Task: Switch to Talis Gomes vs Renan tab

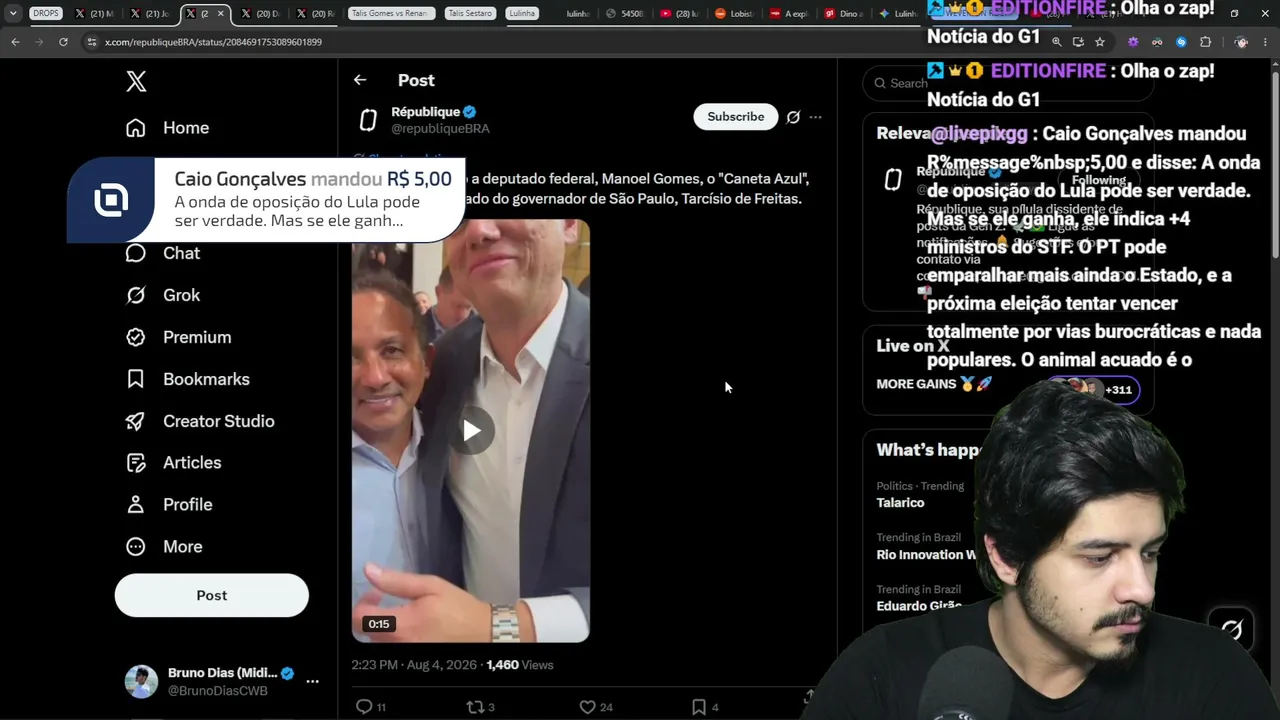Action: click(392, 14)
